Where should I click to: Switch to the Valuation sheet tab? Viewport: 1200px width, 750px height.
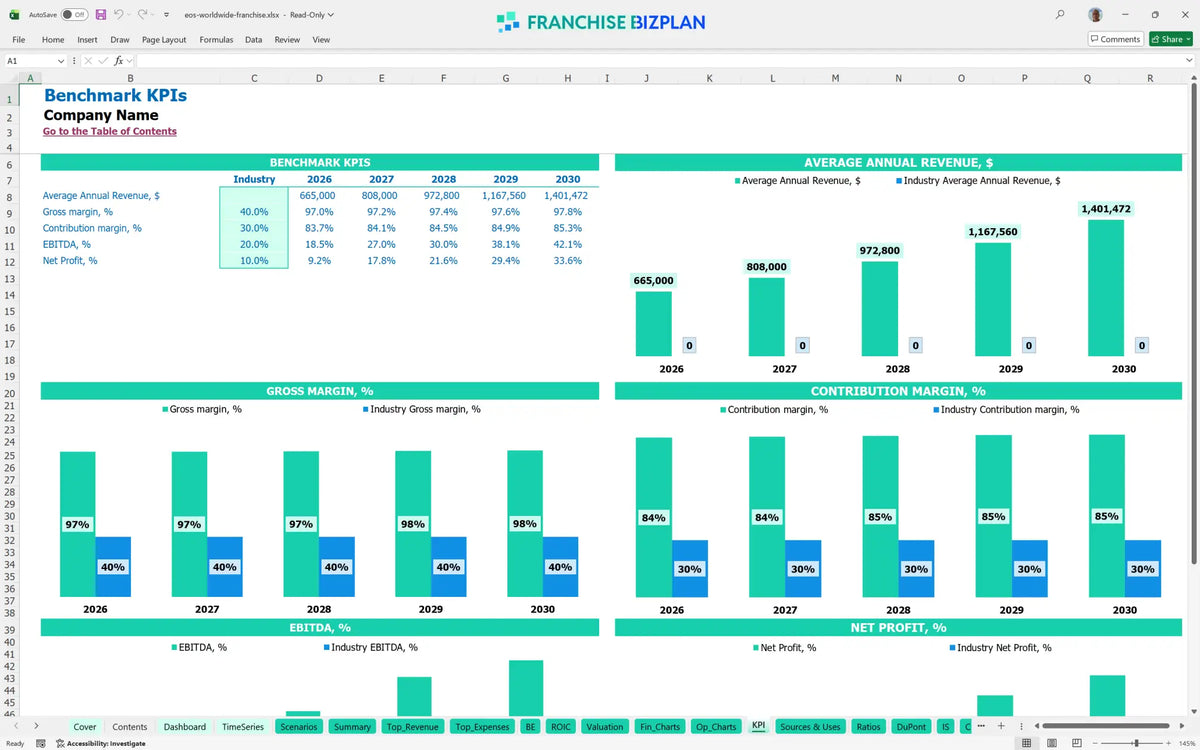point(605,727)
